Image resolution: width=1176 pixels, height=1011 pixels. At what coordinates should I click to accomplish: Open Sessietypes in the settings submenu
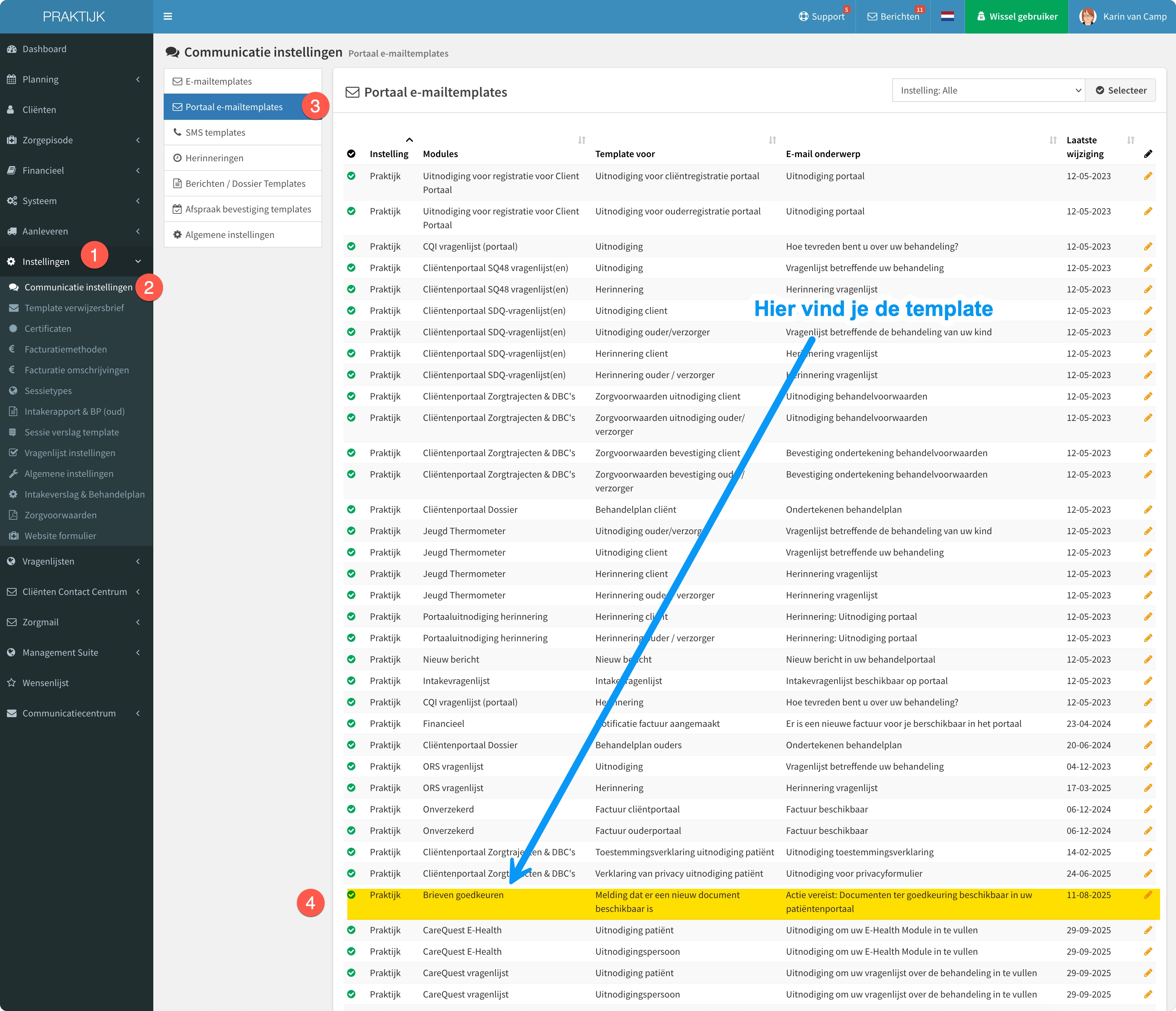tap(48, 391)
